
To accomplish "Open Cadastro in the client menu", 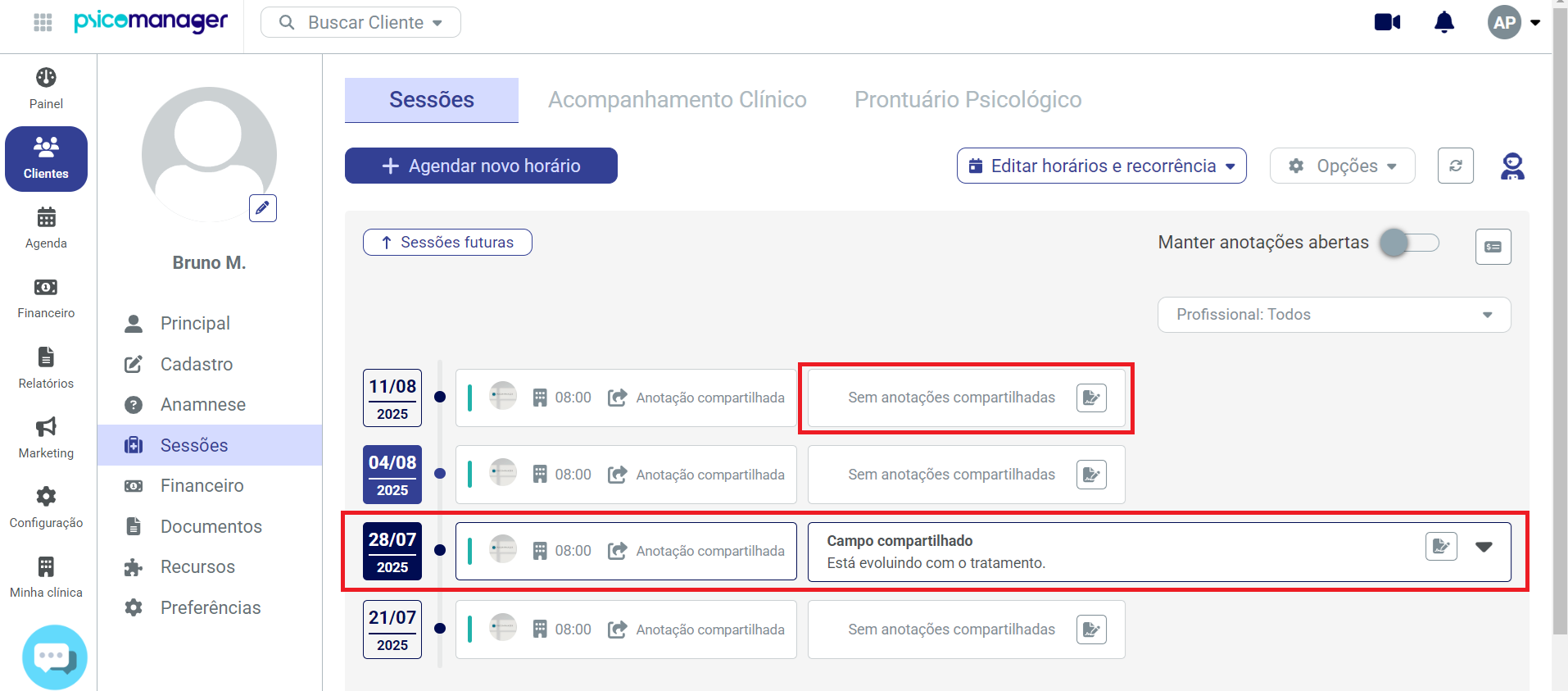I will 210,364.
